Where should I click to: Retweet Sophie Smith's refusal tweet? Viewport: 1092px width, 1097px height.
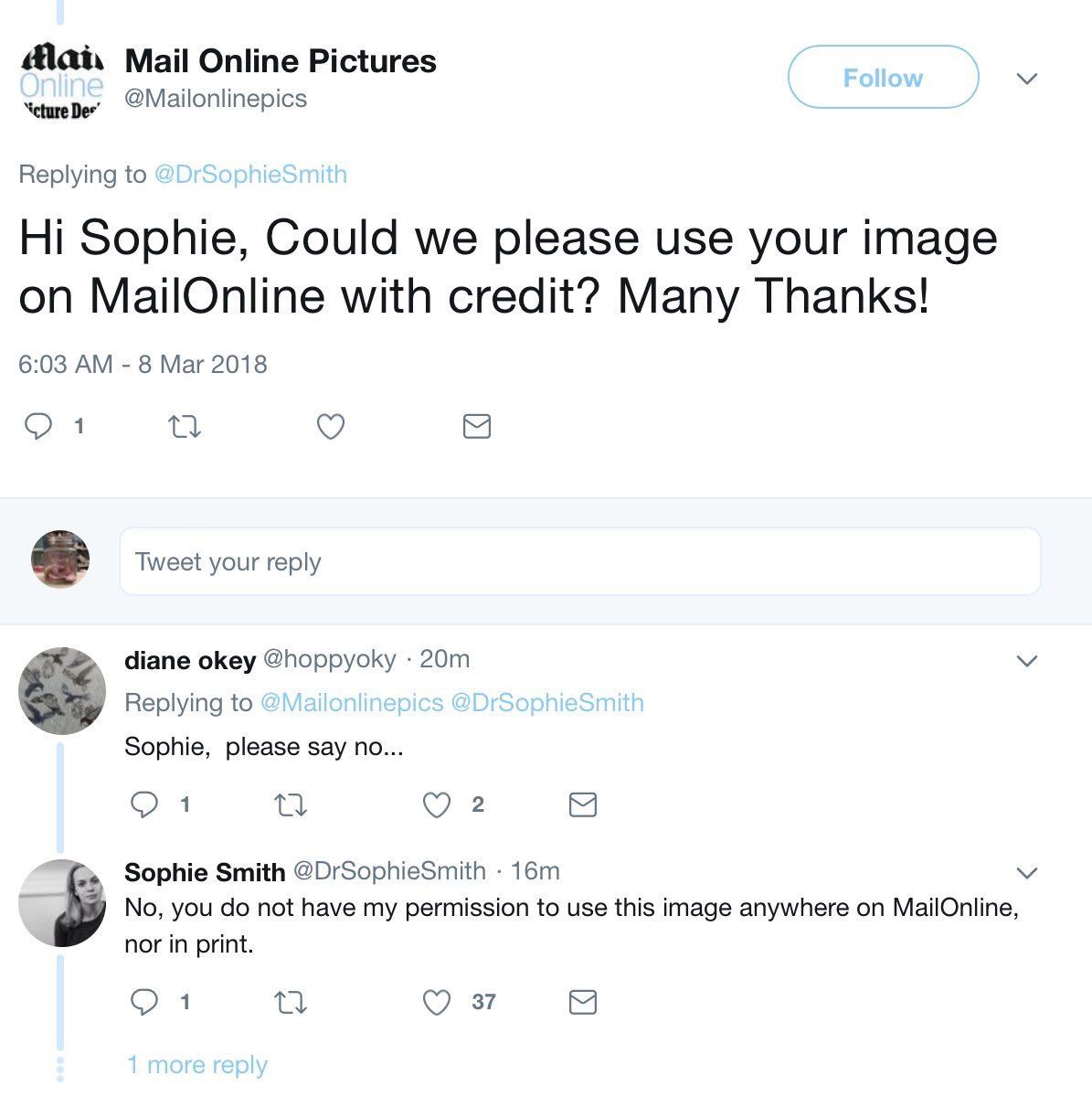pos(290,1002)
